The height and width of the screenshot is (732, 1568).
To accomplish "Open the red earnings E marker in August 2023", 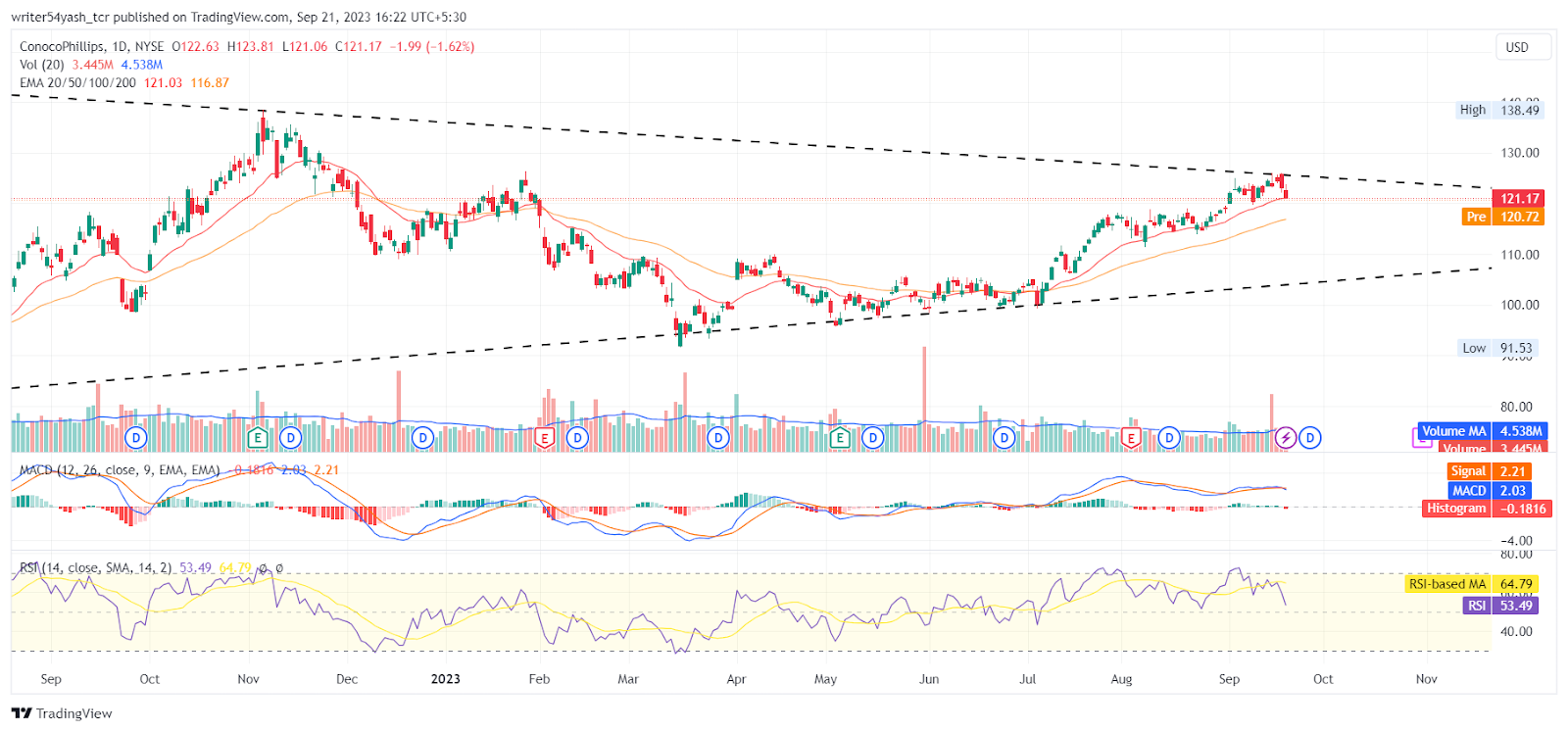I will click(1131, 437).
